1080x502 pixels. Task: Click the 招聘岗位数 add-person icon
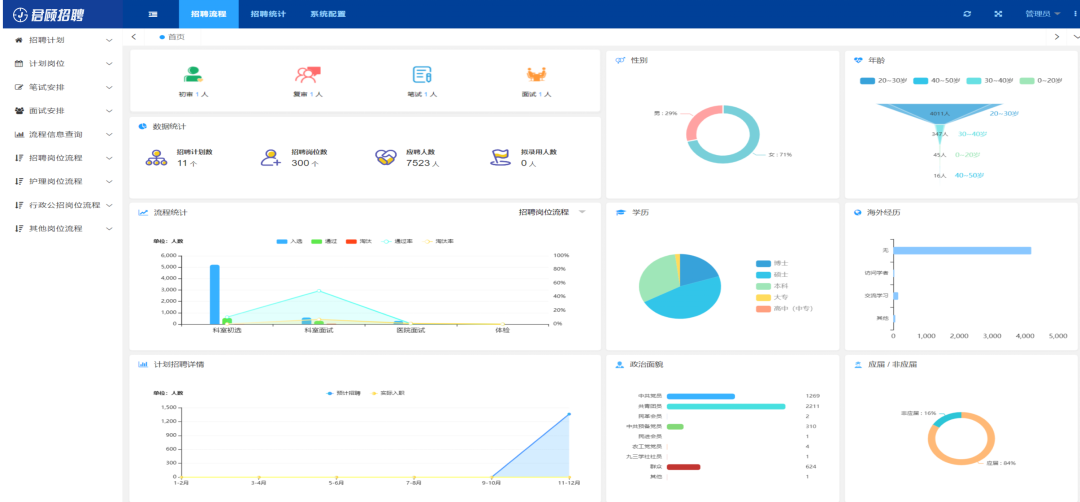(x=270, y=157)
